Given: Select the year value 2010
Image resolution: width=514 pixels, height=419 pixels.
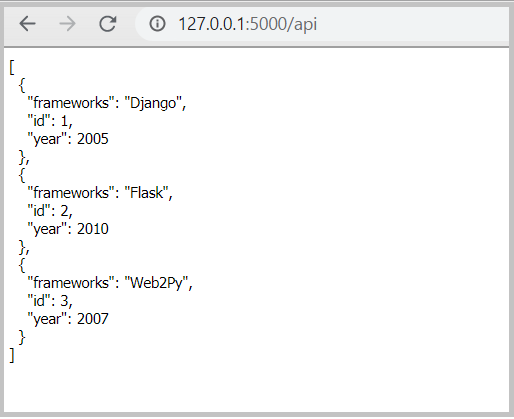Looking at the screenshot, I should tap(93, 229).
